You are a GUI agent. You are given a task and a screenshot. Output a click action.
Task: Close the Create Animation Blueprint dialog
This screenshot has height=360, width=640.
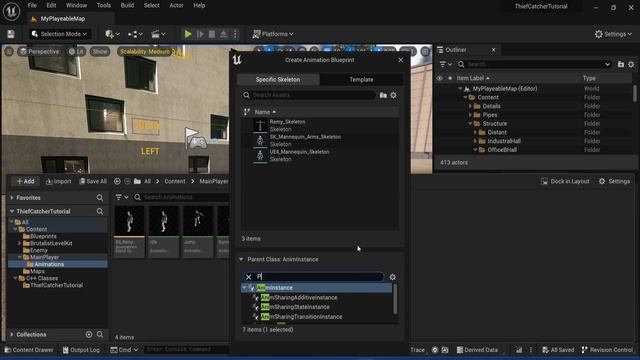(x=401, y=60)
